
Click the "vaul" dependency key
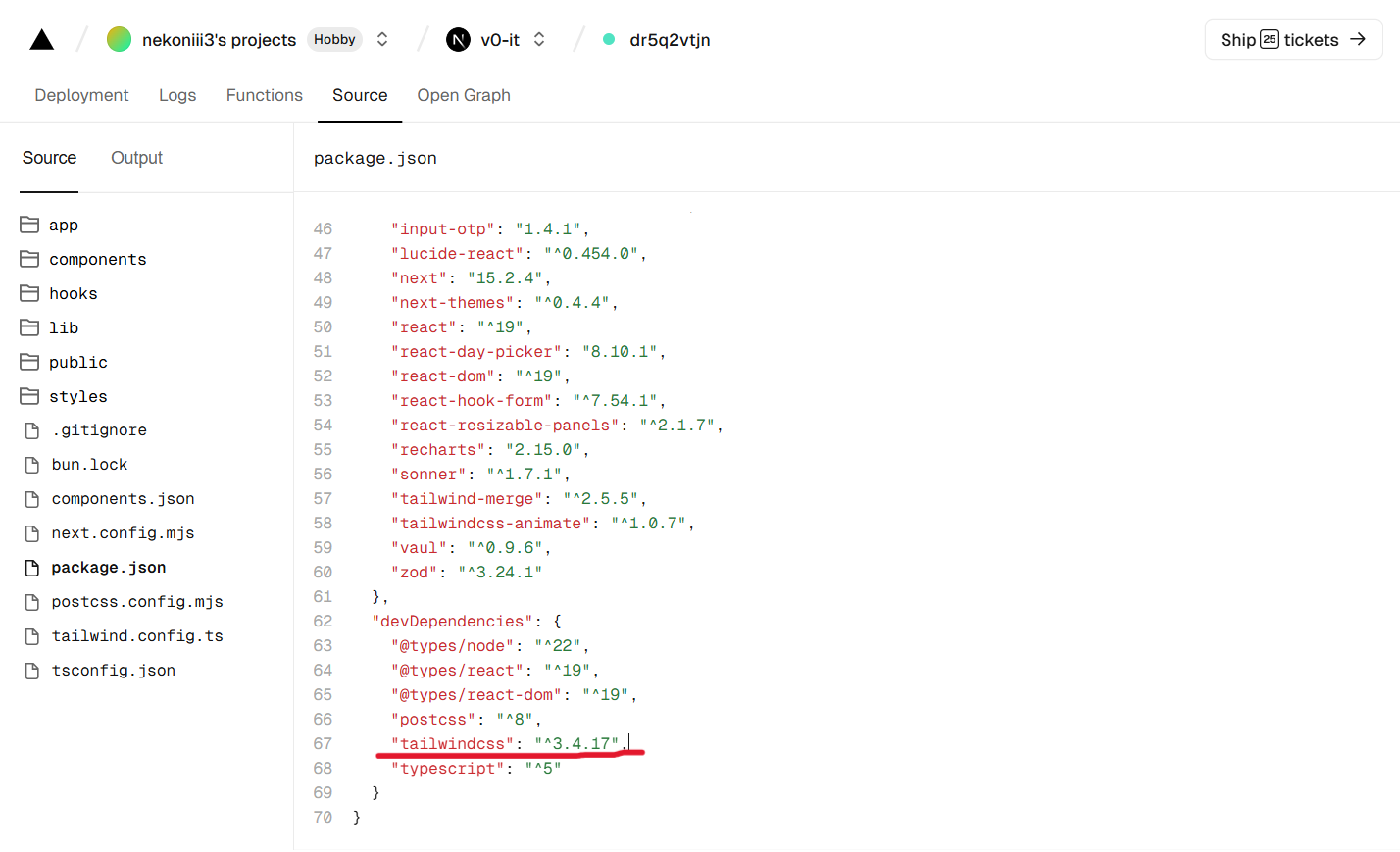point(419,548)
